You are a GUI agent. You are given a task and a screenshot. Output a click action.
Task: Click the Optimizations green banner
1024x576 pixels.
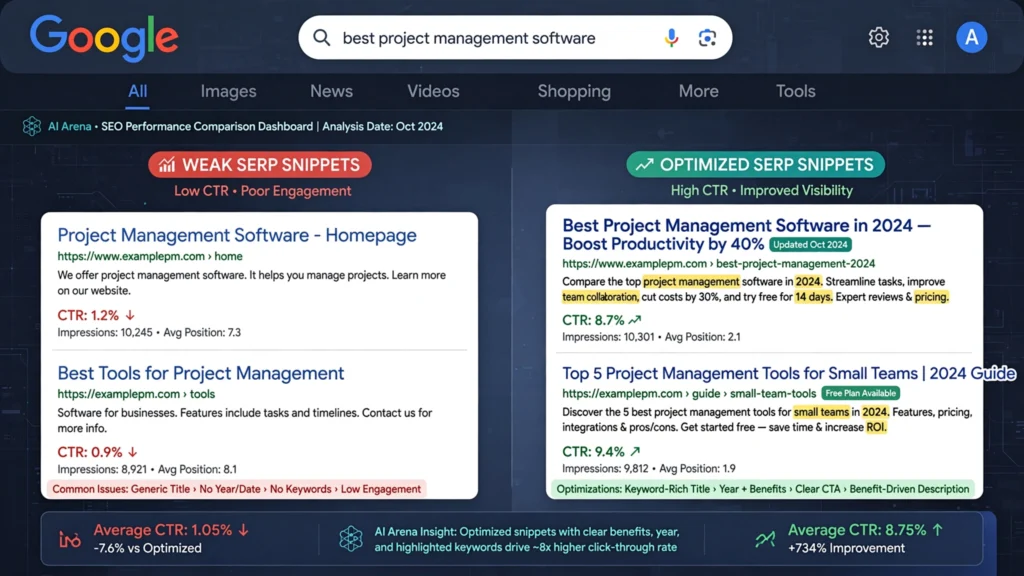[763, 489]
